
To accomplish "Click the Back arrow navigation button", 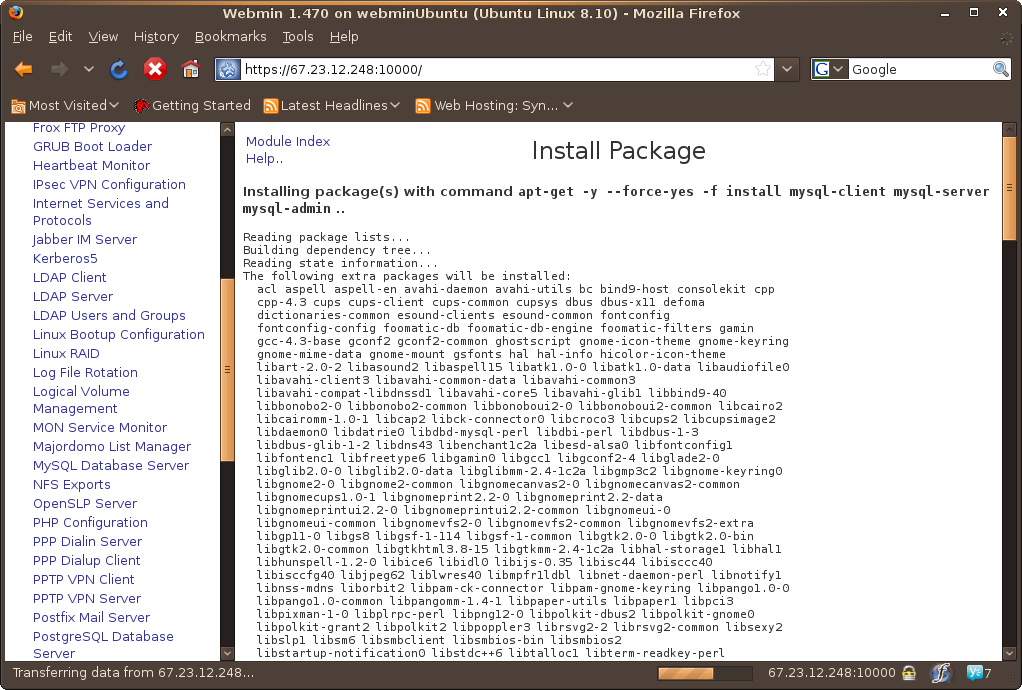I will coord(23,69).
